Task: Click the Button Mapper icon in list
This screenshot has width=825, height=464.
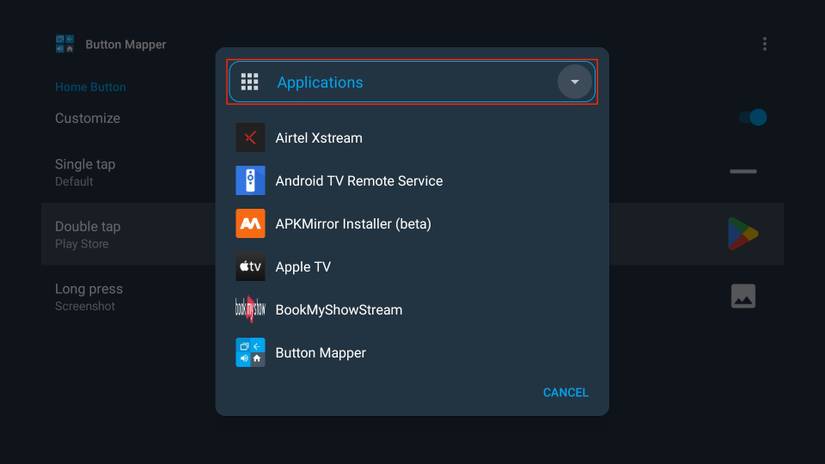Action: (x=250, y=353)
